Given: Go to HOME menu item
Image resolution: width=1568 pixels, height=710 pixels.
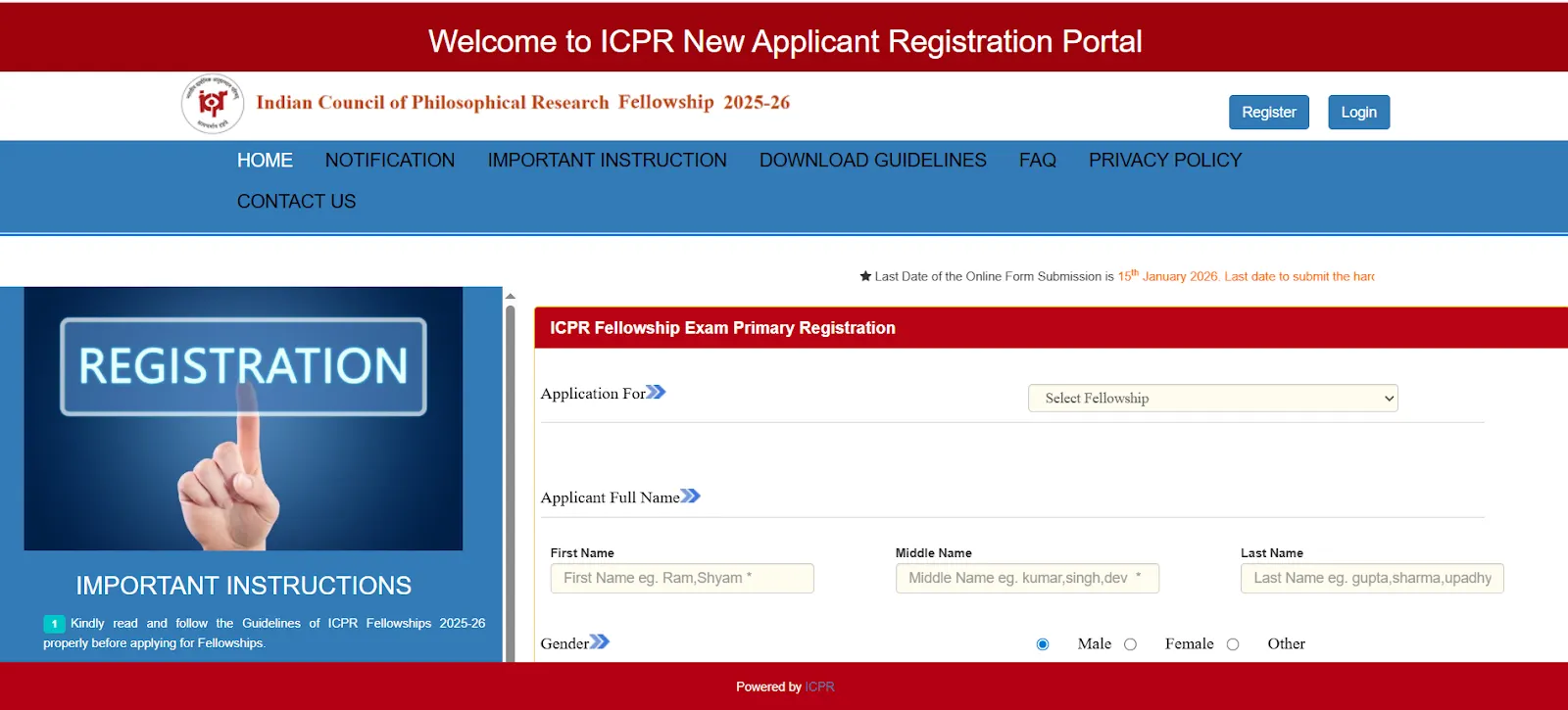Looking at the screenshot, I should (265, 160).
